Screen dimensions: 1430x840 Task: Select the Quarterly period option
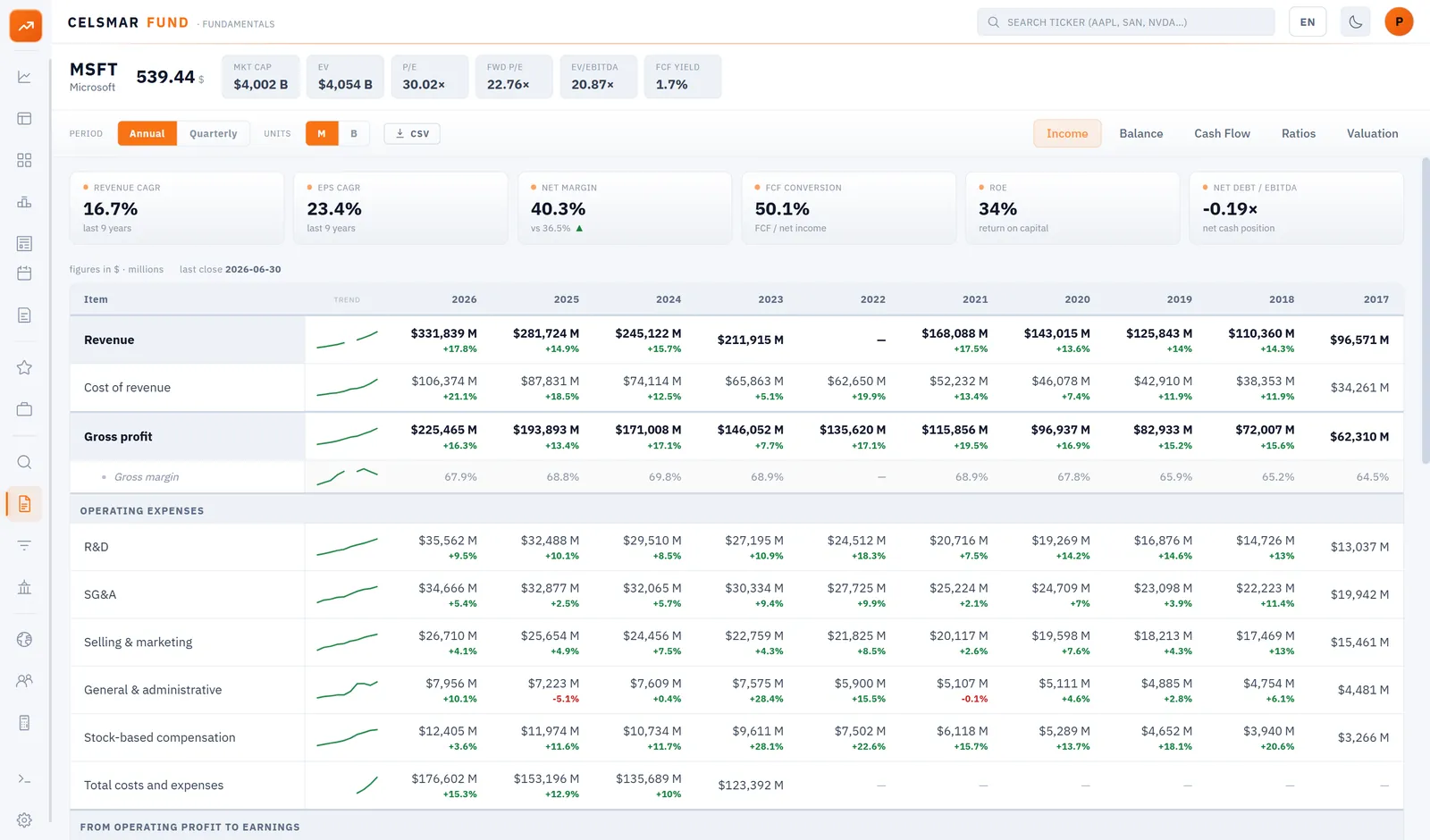tap(214, 133)
